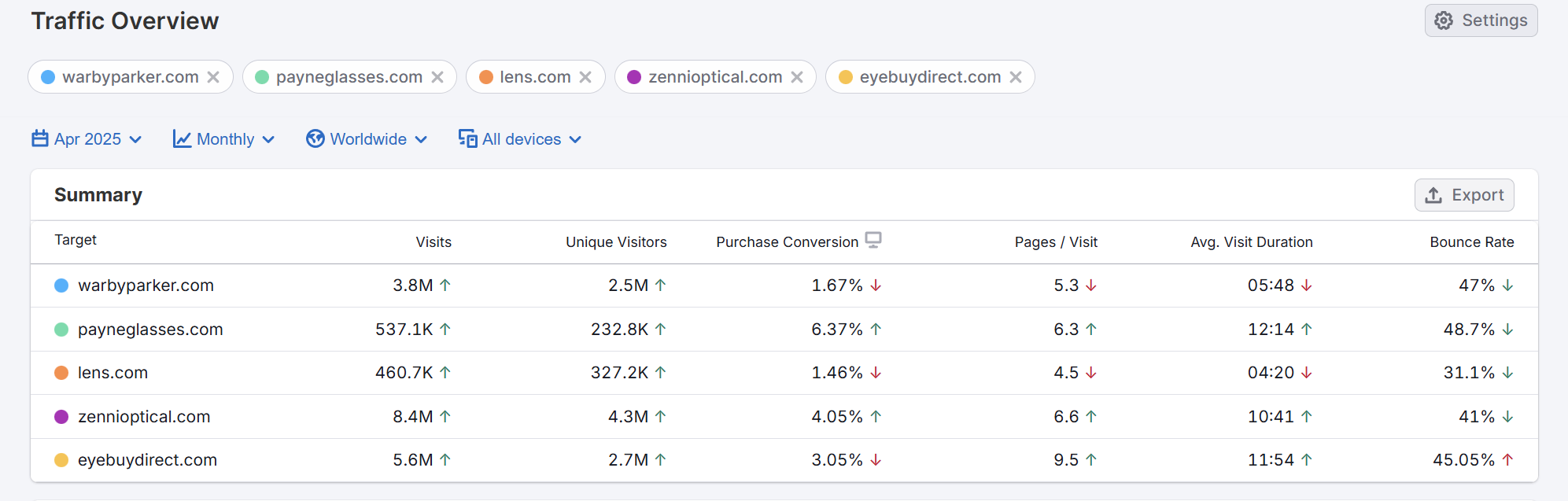Click zennioptical.com in the Summary table
This screenshot has height=501, width=1568.
144,417
